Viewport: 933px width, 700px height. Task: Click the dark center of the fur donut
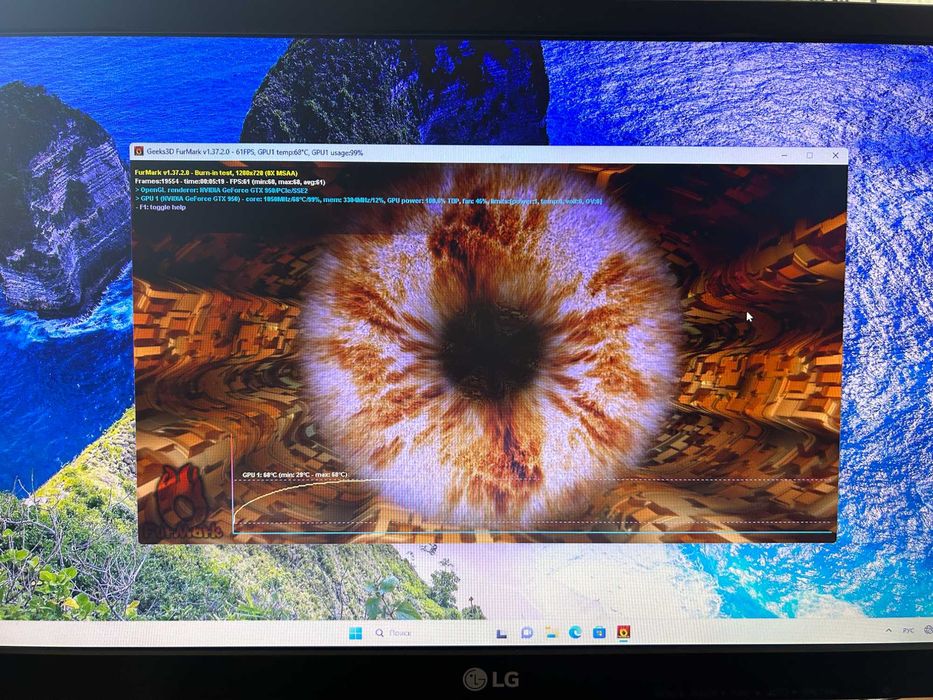pos(491,351)
